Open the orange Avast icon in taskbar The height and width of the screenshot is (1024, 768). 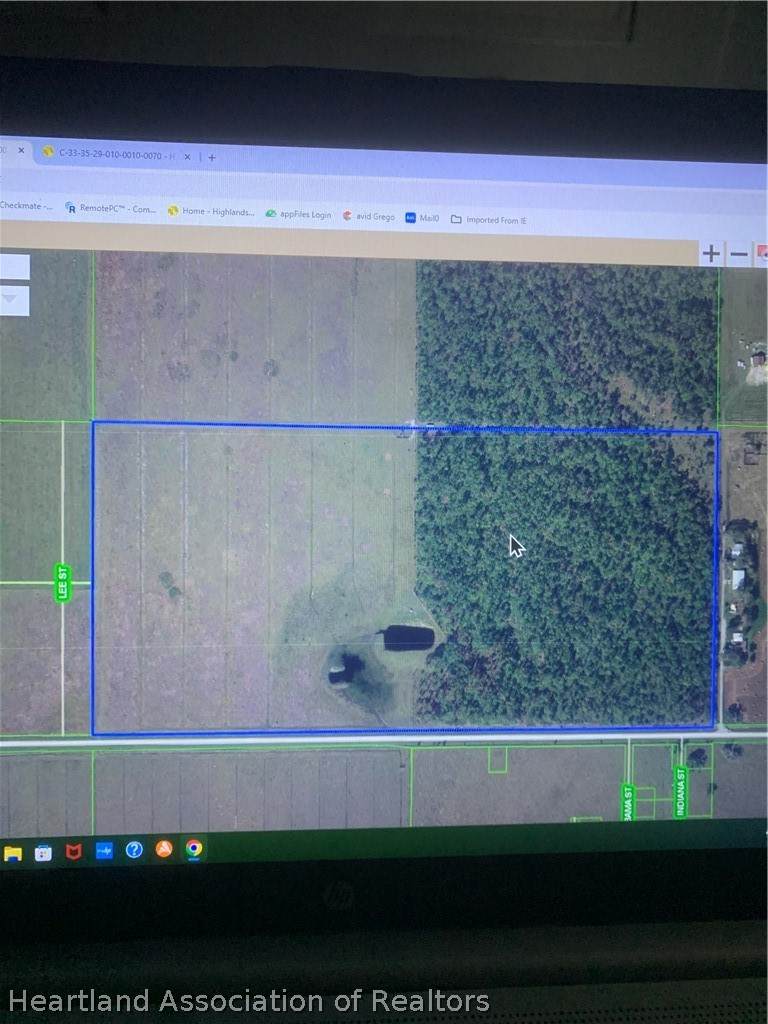tap(164, 848)
